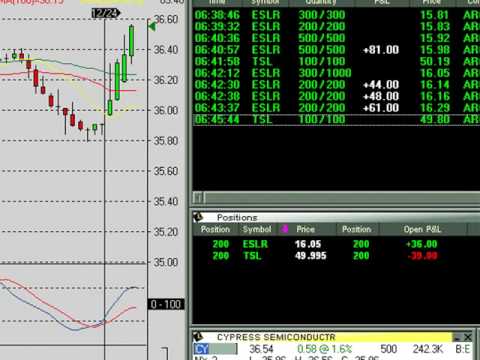
Task: Select the 06:38:46 ESLR trade row
Action: [336, 15]
